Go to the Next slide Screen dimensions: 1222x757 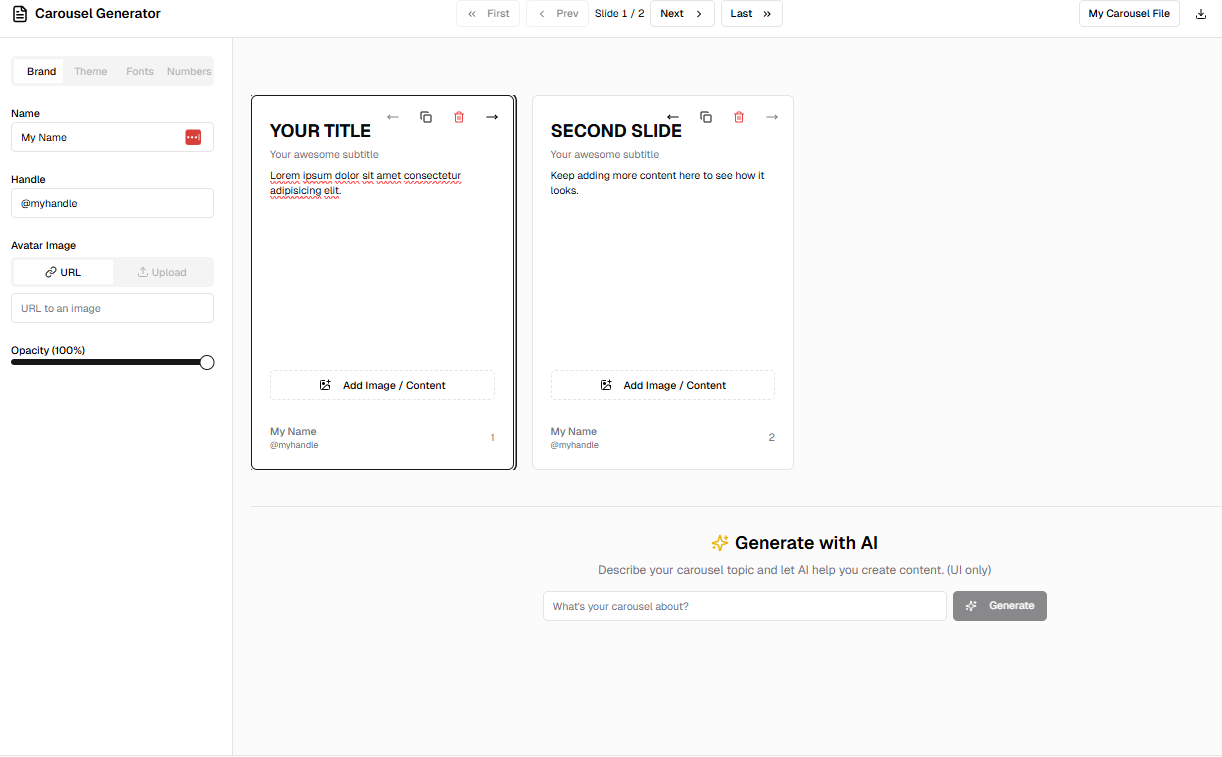click(682, 14)
